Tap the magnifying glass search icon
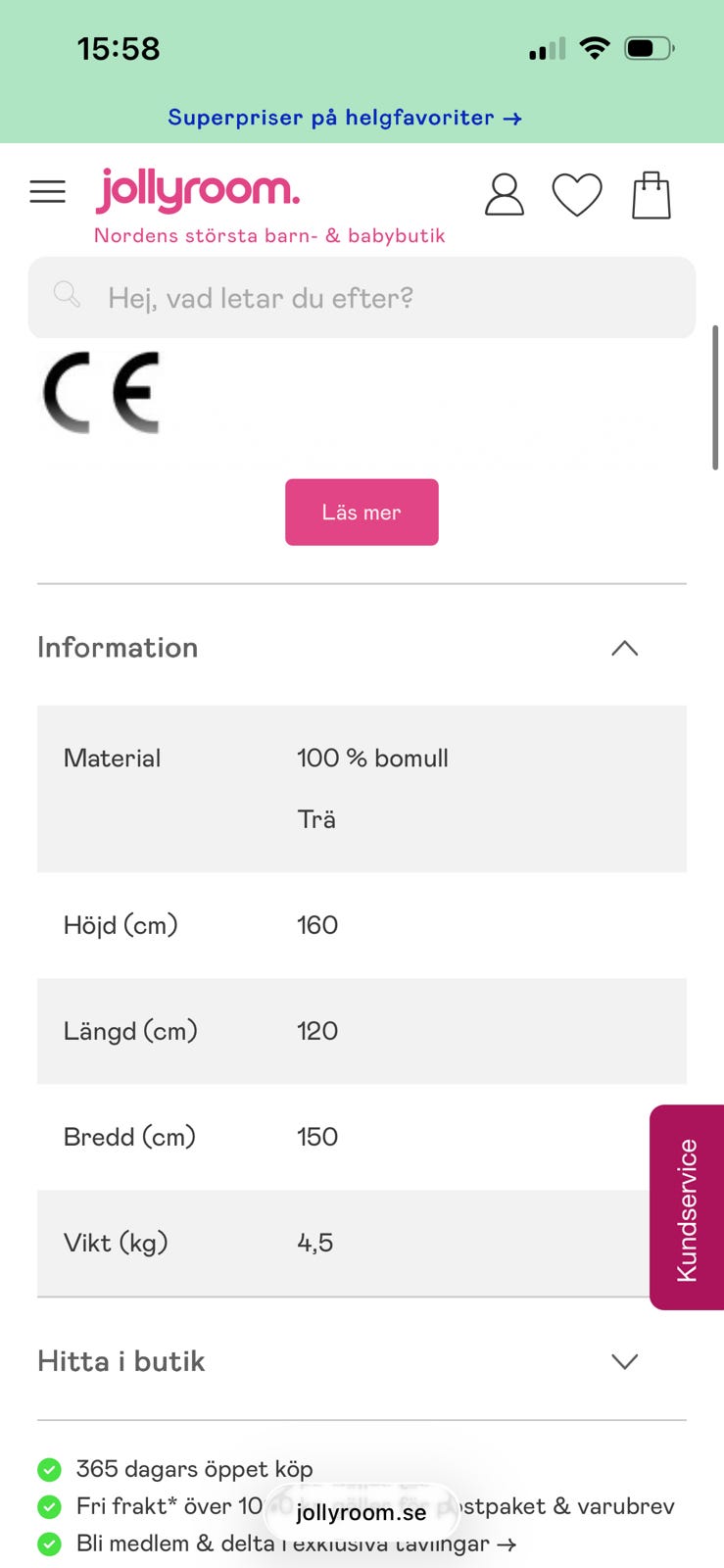Screen dimensions: 724x1568 (67, 294)
